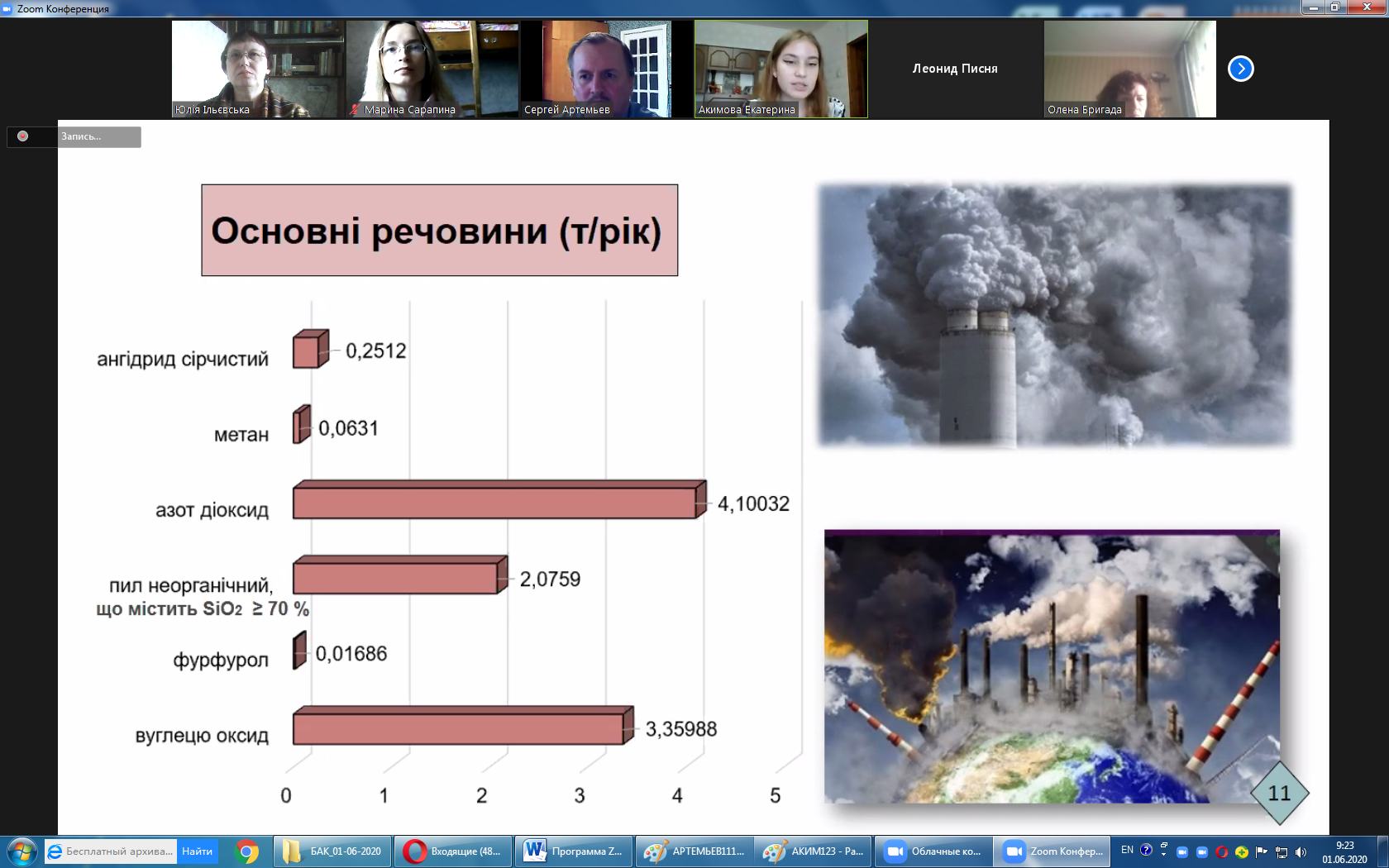This screenshot has height=868, width=1389.
Task: Click the smokestack chimney photo
Action: tap(1054, 315)
